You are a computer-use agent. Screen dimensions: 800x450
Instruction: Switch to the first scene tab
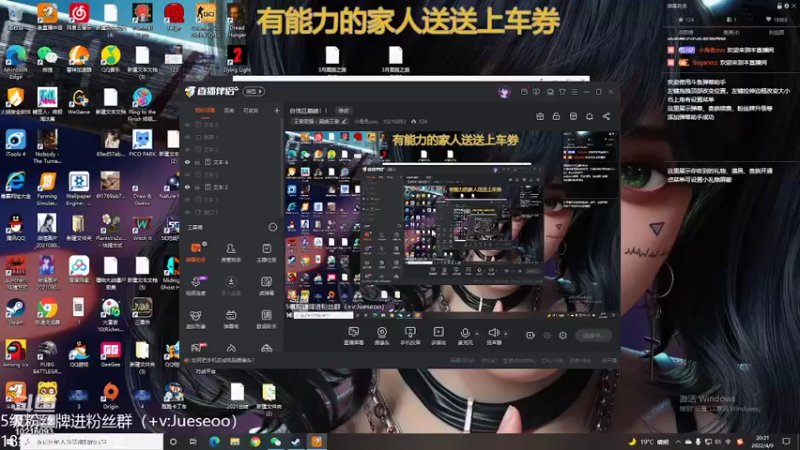pyautogui.click(x=205, y=111)
